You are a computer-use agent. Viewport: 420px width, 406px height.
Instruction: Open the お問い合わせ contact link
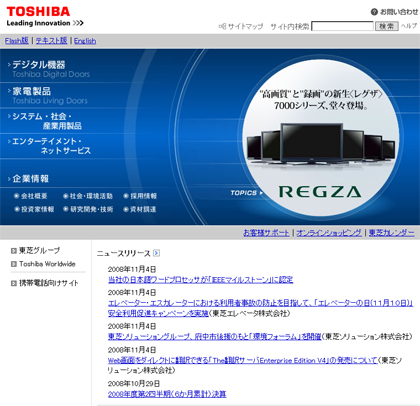399,12
